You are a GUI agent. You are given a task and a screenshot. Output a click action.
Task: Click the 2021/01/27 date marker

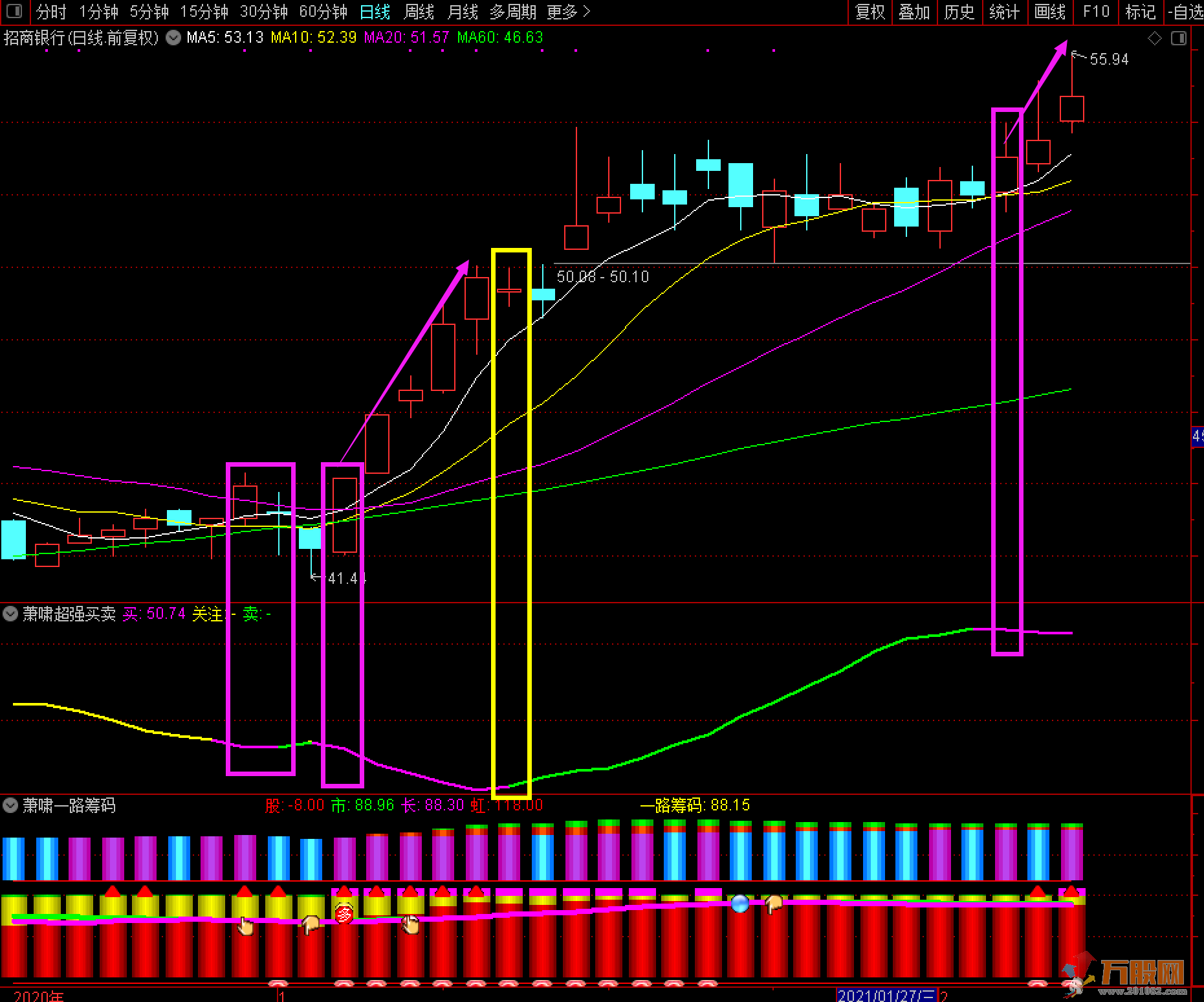click(x=886, y=996)
